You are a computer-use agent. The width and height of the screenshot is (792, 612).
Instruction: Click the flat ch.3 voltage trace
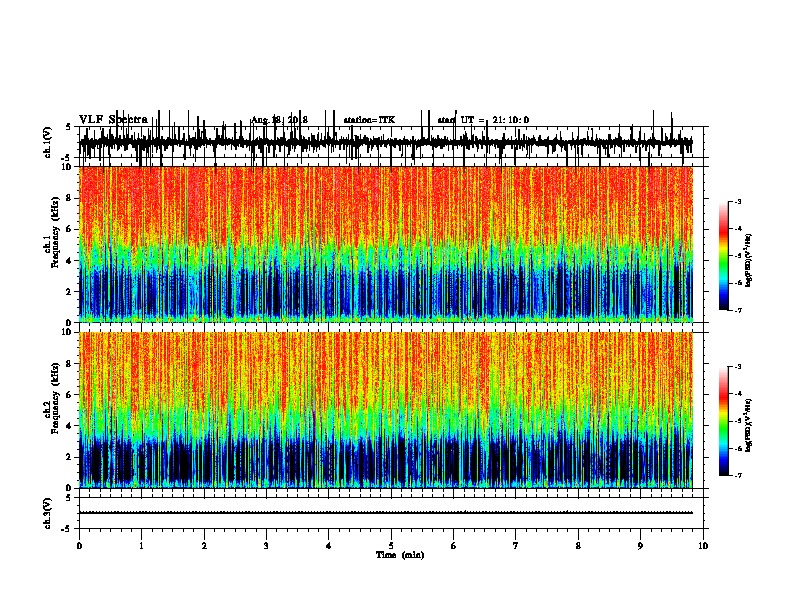(386, 513)
